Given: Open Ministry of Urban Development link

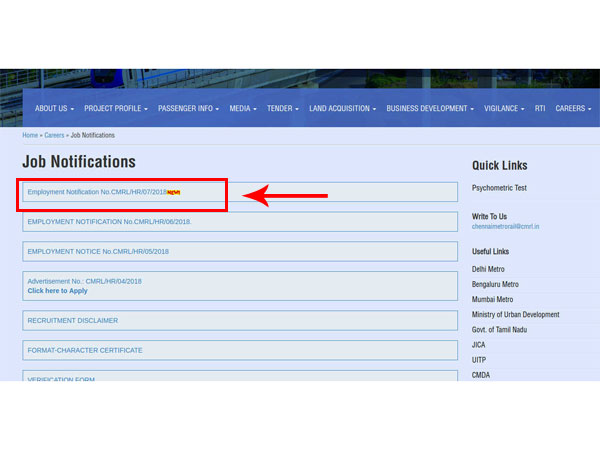Looking at the screenshot, I should pos(515,315).
